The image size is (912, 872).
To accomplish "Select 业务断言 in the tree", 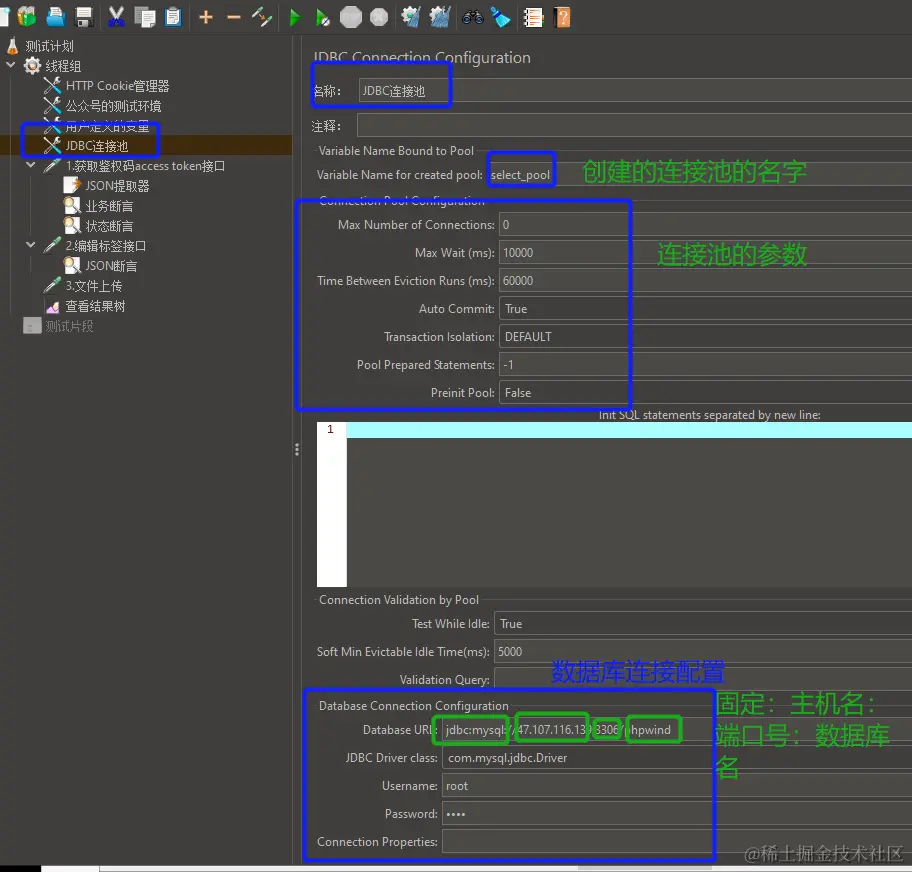I will tap(109, 206).
